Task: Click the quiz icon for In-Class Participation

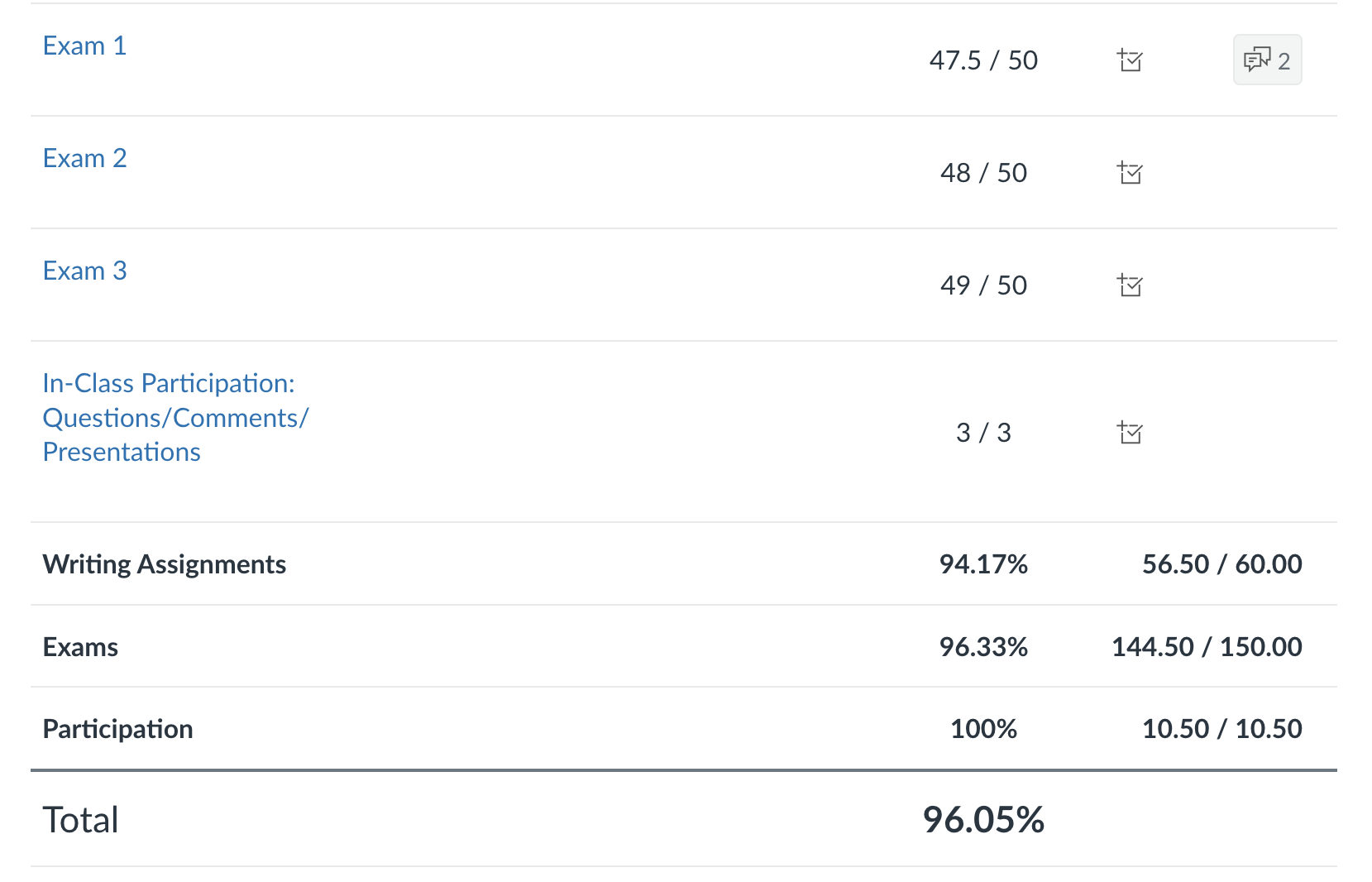Action: 1131,433
